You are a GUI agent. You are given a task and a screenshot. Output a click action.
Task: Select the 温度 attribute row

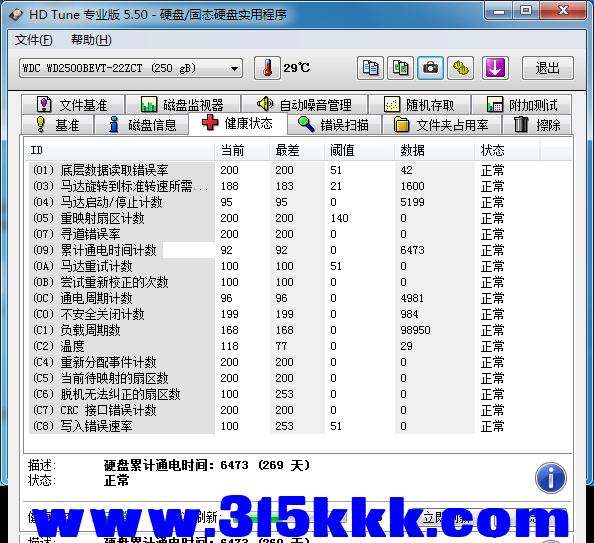tap(299, 346)
